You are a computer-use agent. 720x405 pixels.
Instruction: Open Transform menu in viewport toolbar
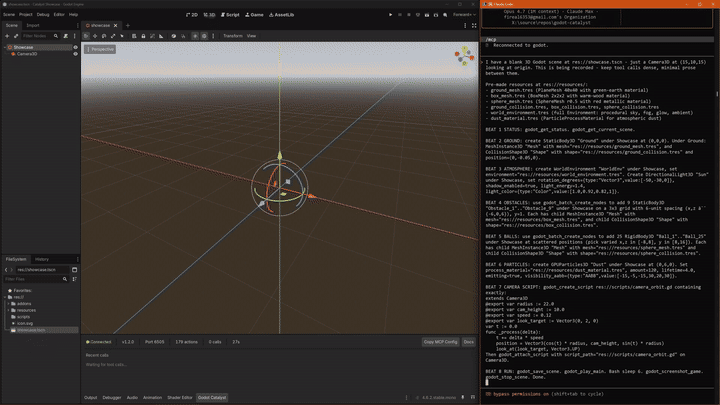click(x=232, y=36)
